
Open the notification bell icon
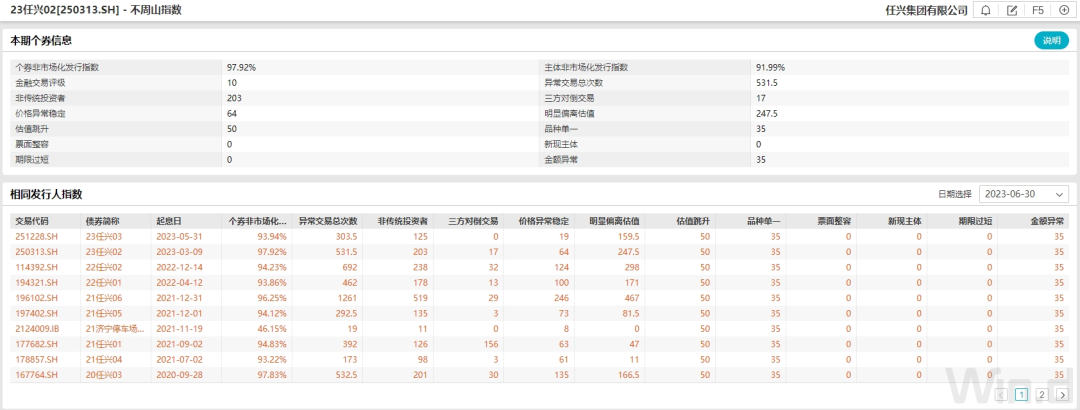click(x=986, y=10)
